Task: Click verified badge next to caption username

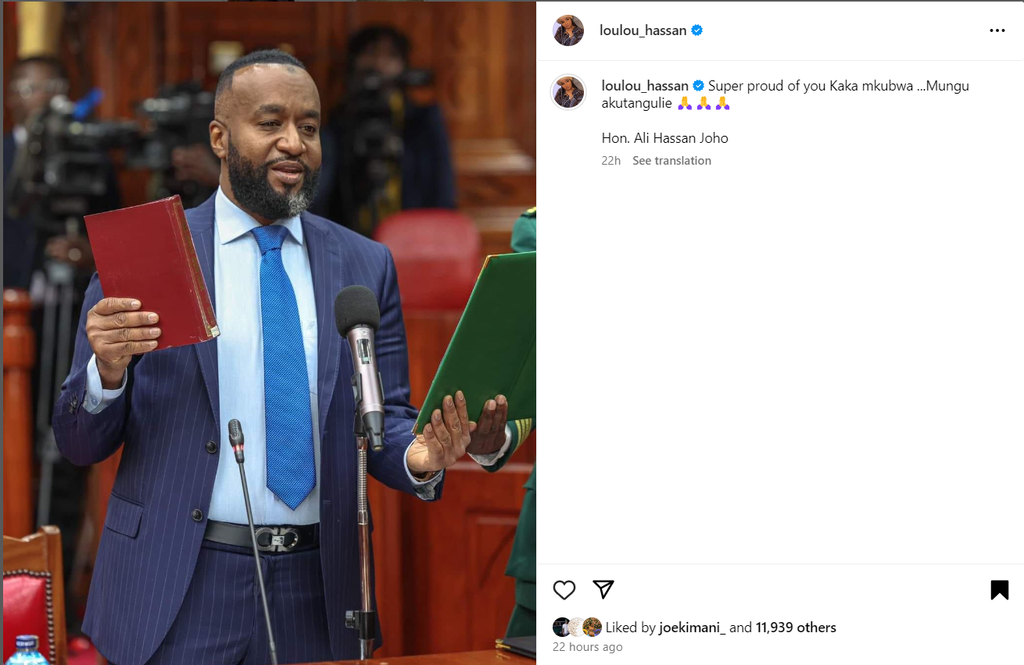Action: tap(698, 86)
